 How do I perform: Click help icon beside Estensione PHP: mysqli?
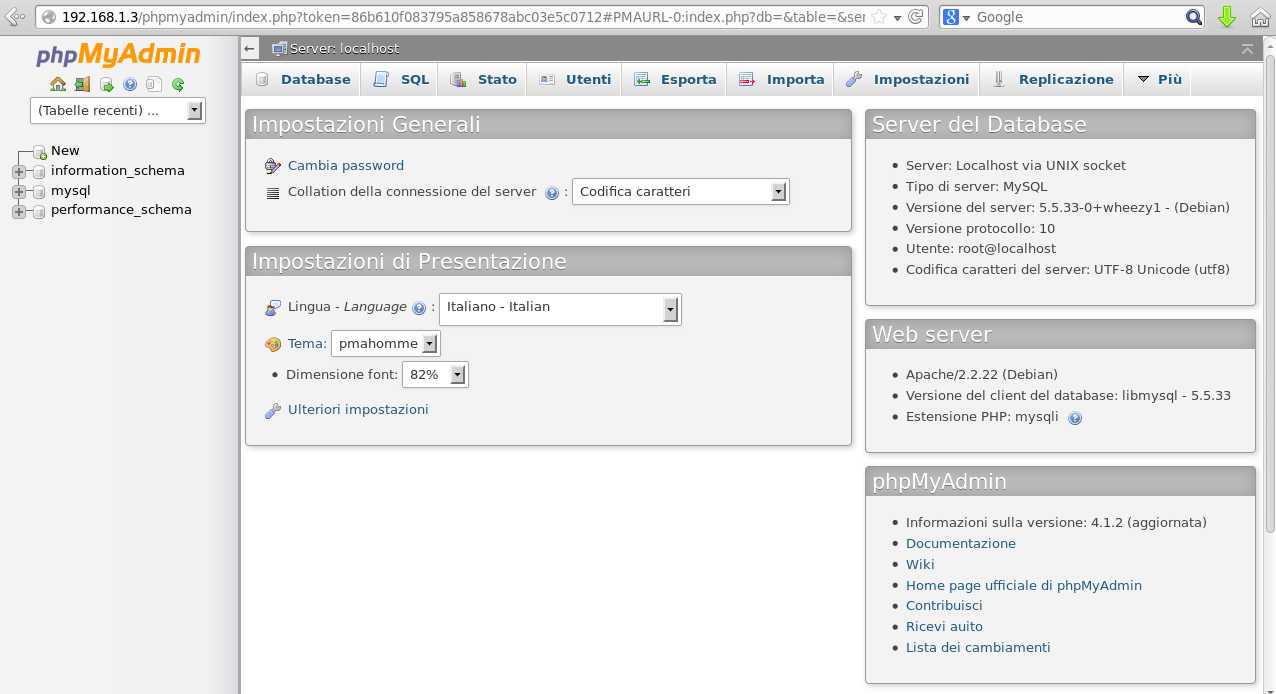(x=1075, y=418)
